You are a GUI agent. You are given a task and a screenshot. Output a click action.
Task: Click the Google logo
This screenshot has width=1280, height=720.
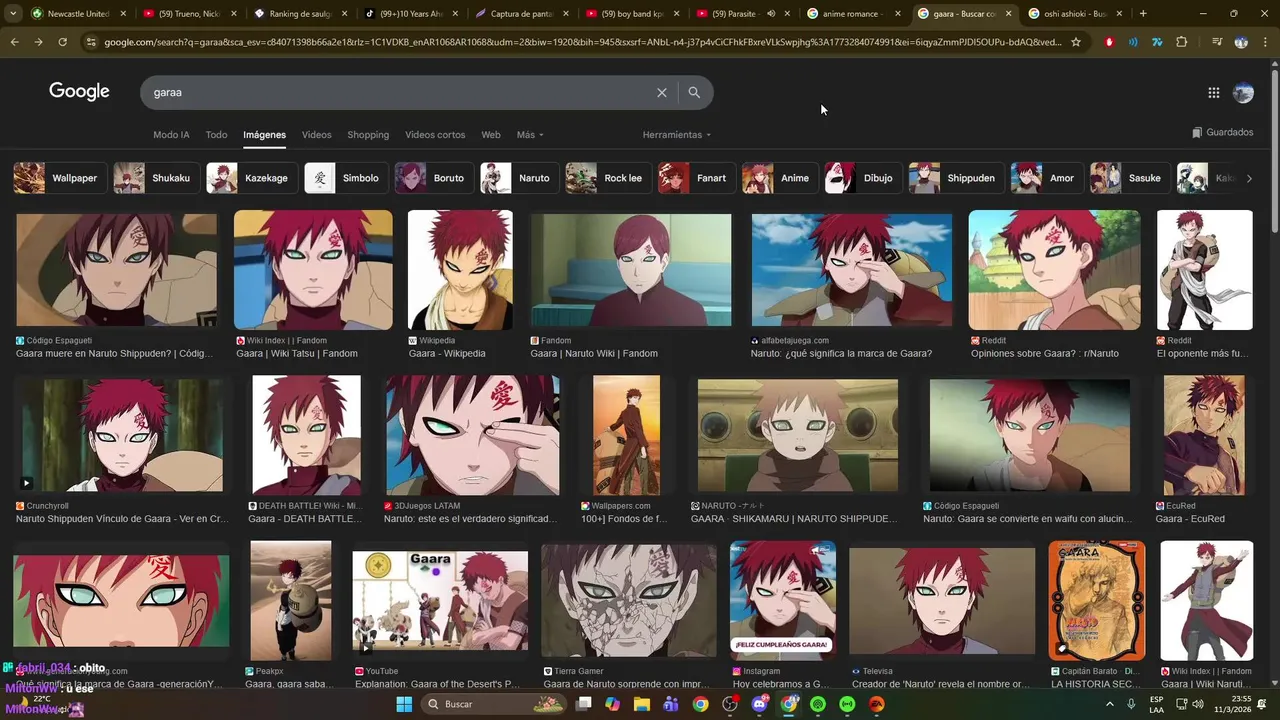click(x=79, y=92)
